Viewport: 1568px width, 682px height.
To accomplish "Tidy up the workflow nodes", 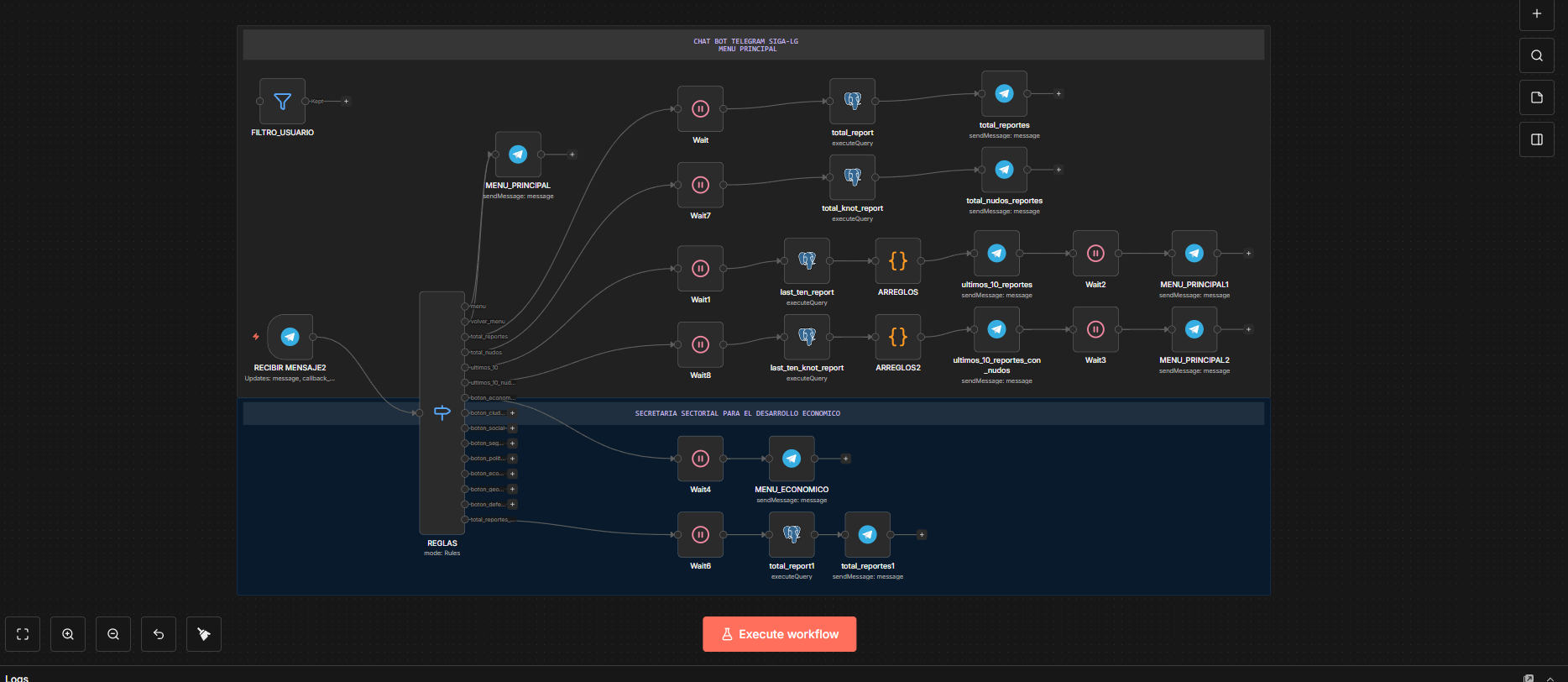I will point(204,634).
